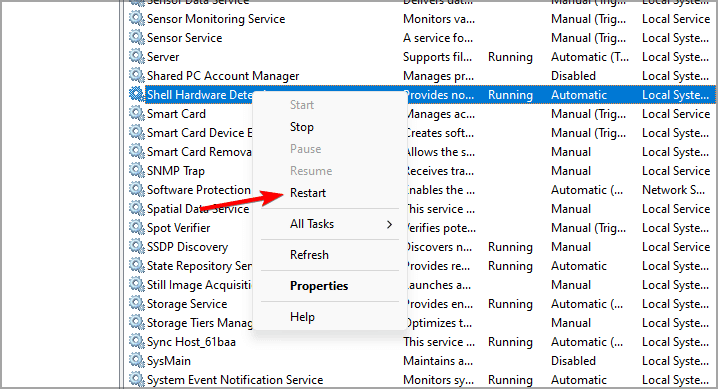Click the SNMP Trap service gear icon
This screenshot has height=389, width=718.
pyautogui.click(x=136, y=170)
